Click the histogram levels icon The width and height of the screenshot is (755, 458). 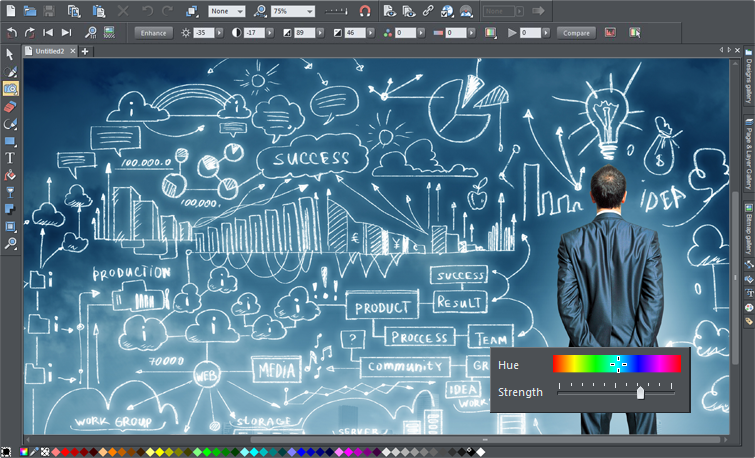[610, 33]
